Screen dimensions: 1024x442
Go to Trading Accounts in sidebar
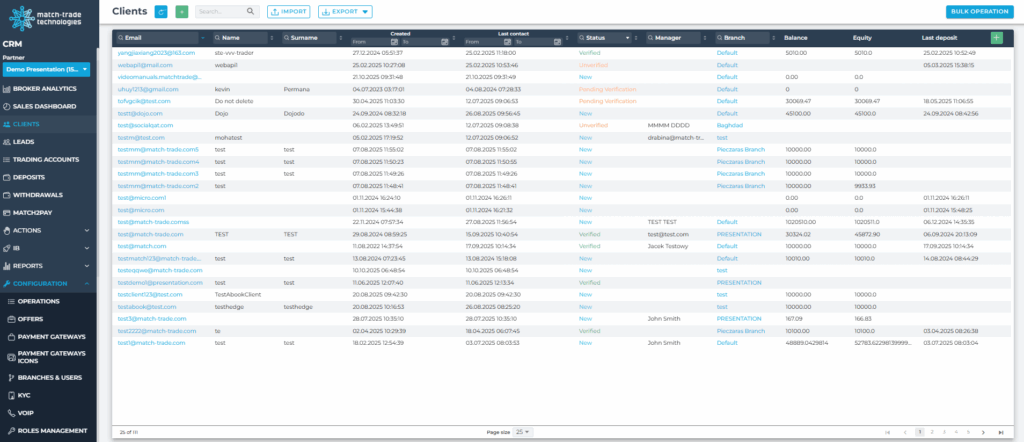[x=46, y=159]
